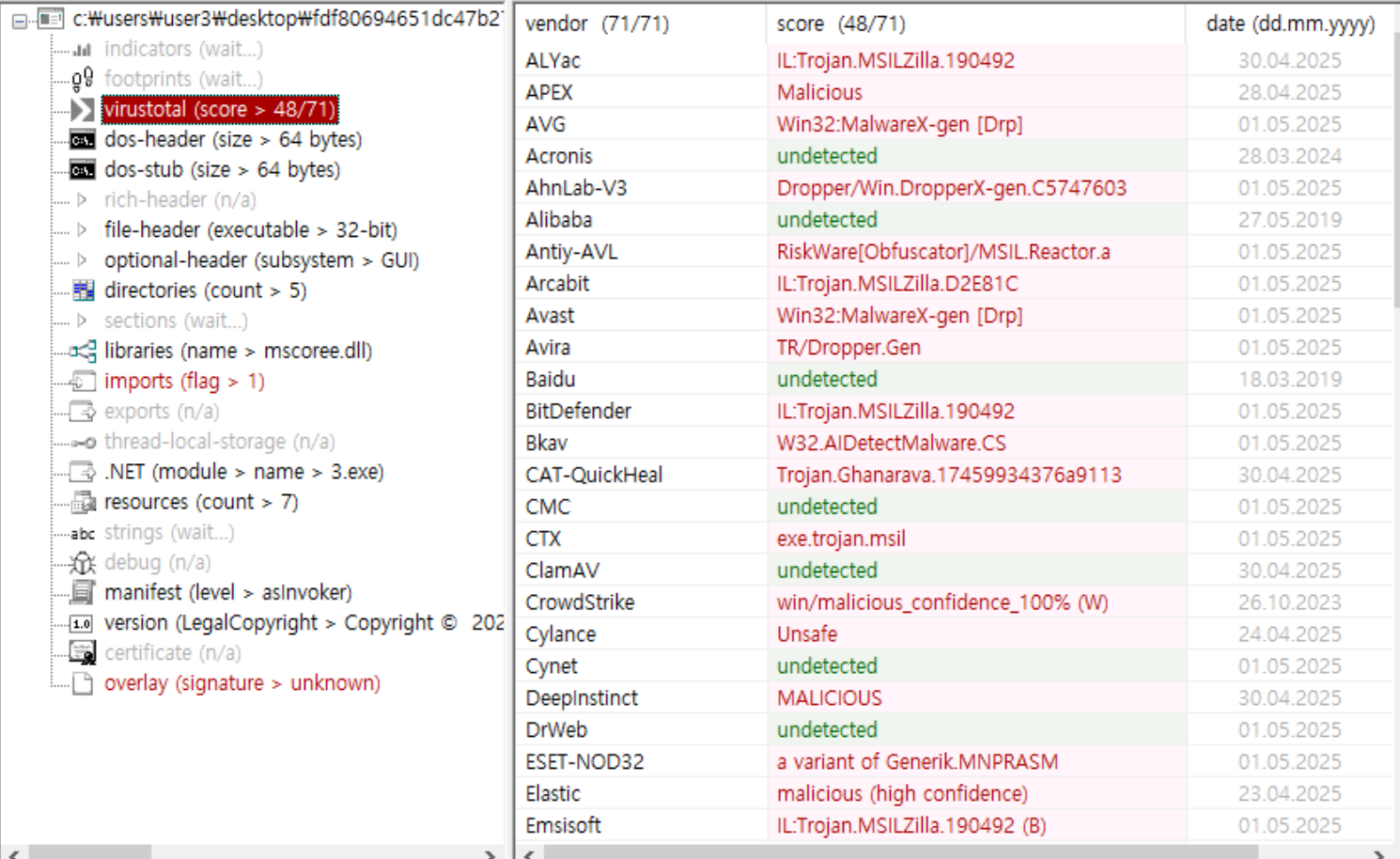Click the certificate icon
Screen dimensions: 1400x859
pyautogui.click(x=83, y=652)
